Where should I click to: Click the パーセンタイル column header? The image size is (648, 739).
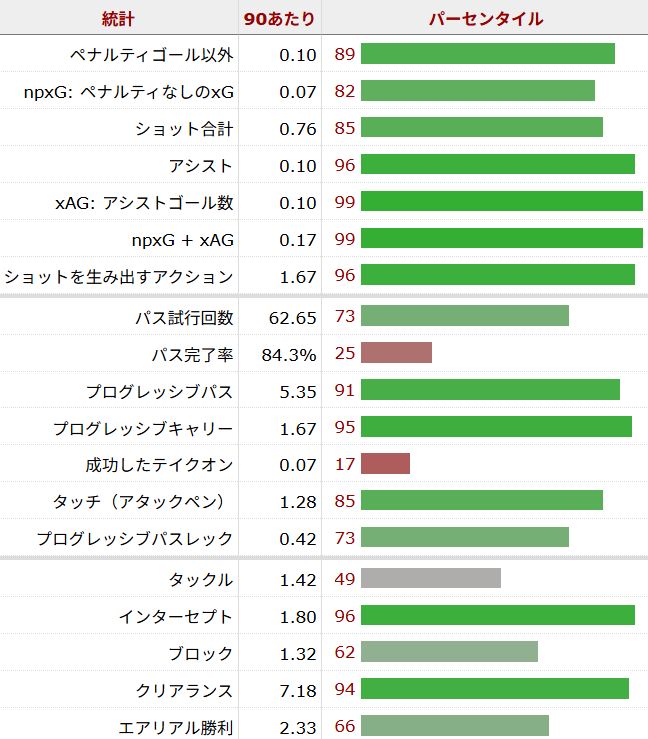click(485, 19)
